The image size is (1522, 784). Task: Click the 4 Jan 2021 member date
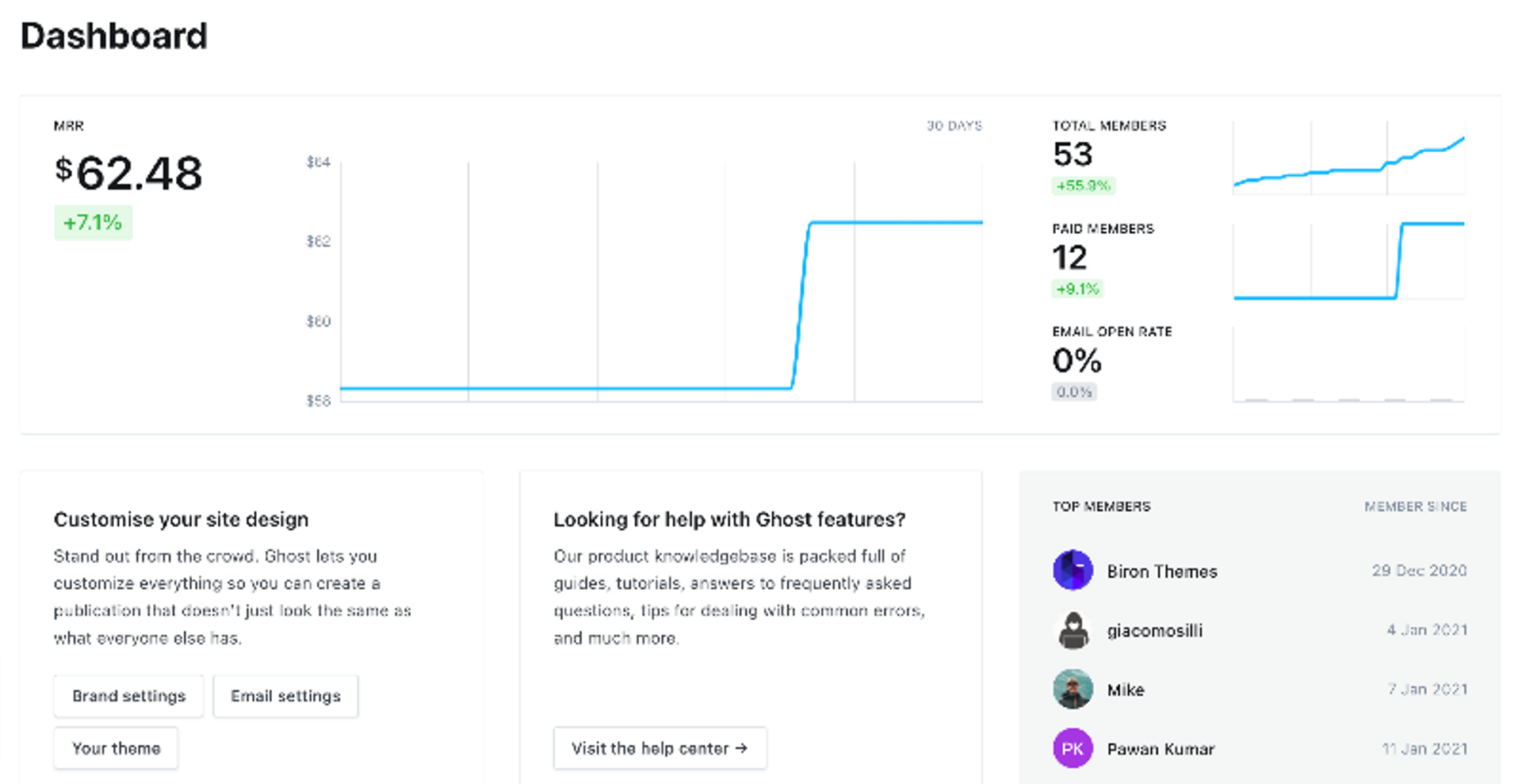[x=1427, y=630]
